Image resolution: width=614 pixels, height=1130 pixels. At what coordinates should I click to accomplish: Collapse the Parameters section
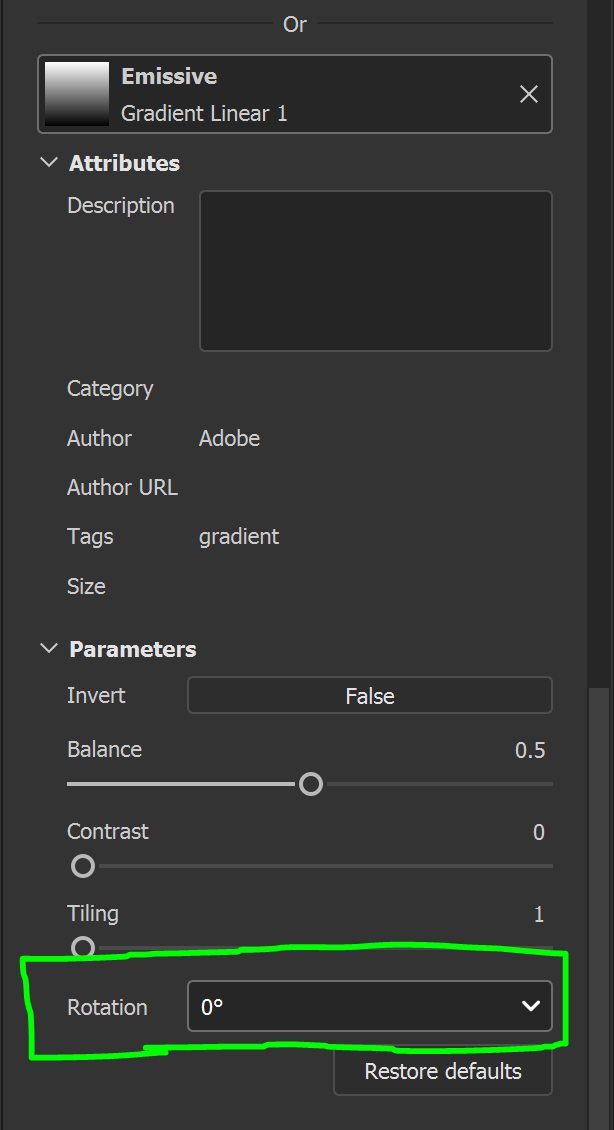pyautogui.click(x=48, y=648)
